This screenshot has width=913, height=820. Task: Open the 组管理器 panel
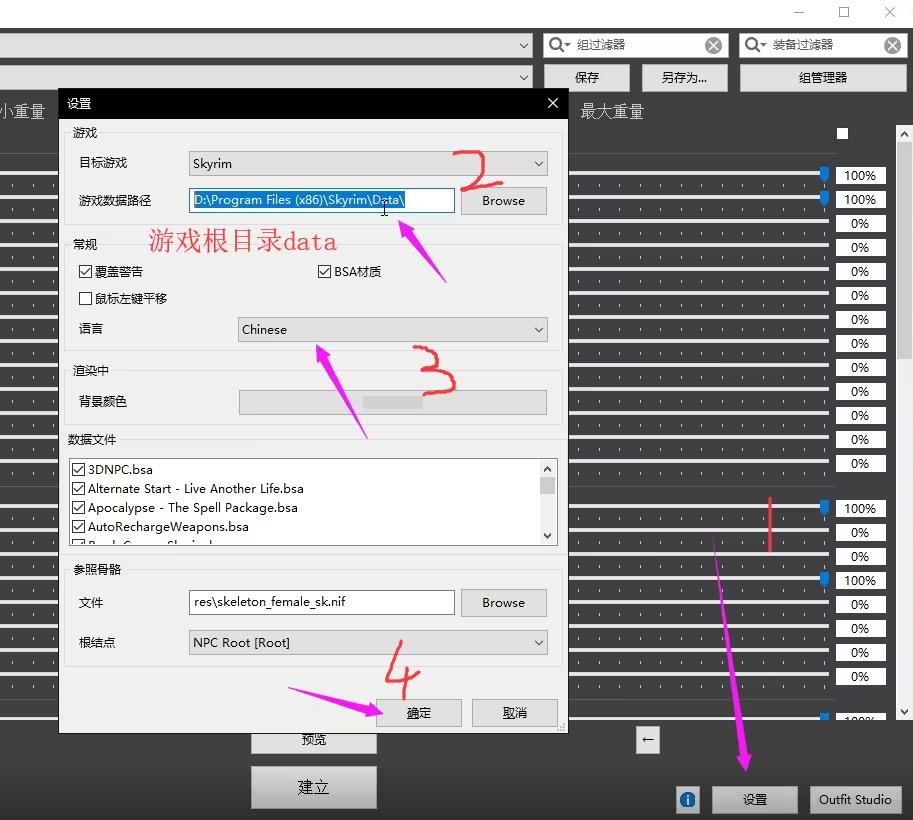pyautogui.click(x=822, y=77)
